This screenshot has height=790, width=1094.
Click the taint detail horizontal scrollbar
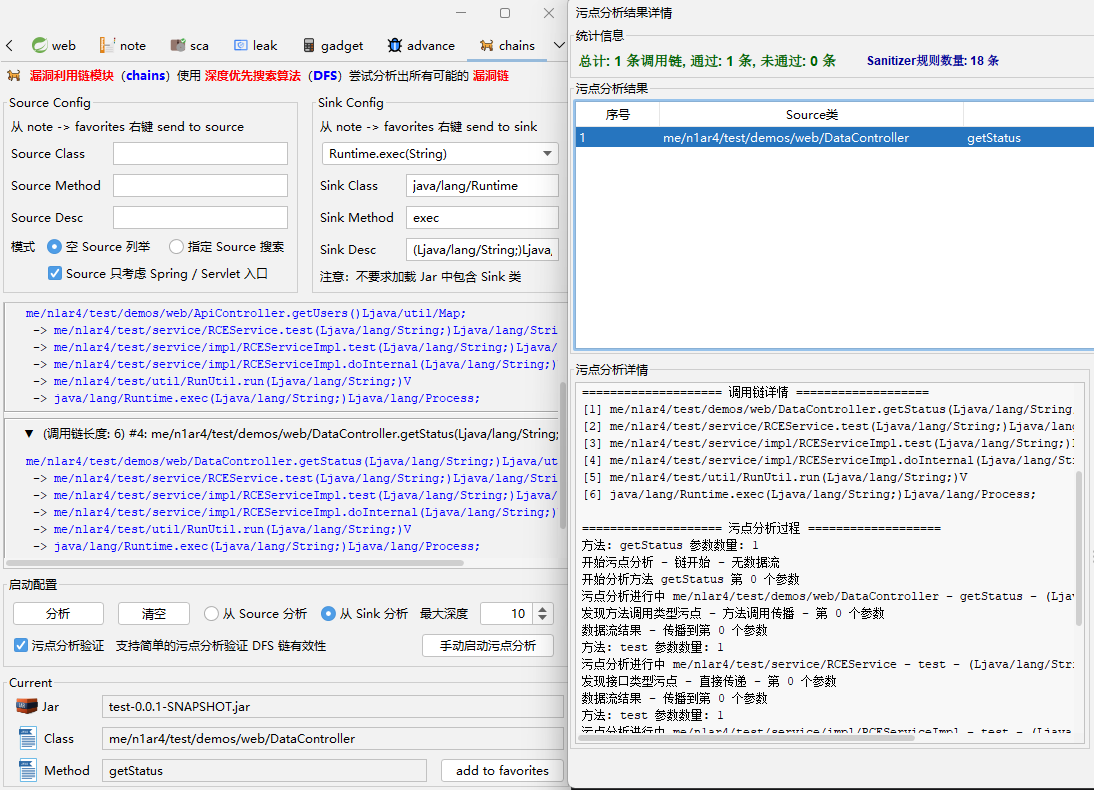(747, 738)
